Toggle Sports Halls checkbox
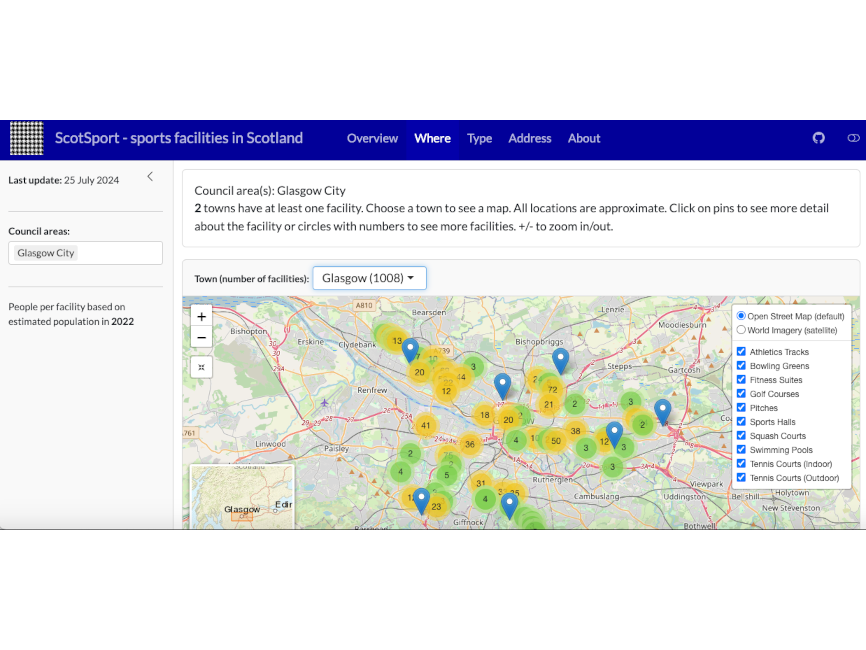Screen dimensions: 866x650 [741, 421]
